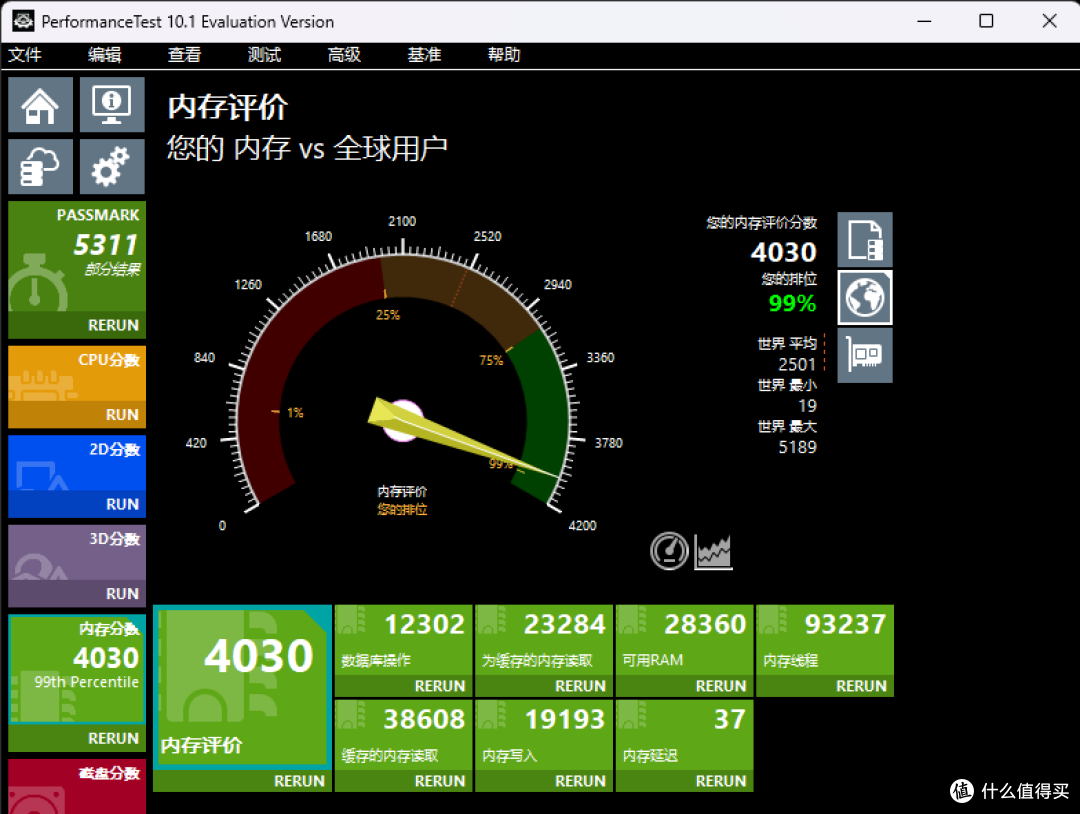Select the large 内存评价 4030 tile
This screenshot has width=1080, height=814.
[x=242, y=687]
